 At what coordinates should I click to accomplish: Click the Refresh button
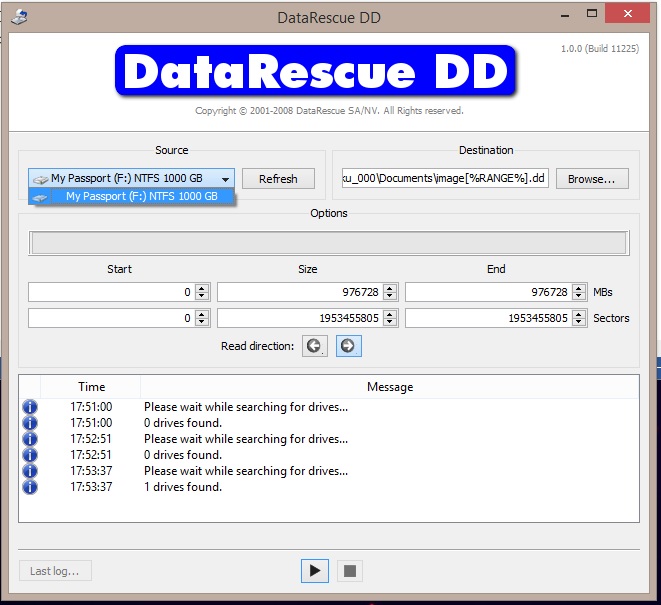click(278, 179)
